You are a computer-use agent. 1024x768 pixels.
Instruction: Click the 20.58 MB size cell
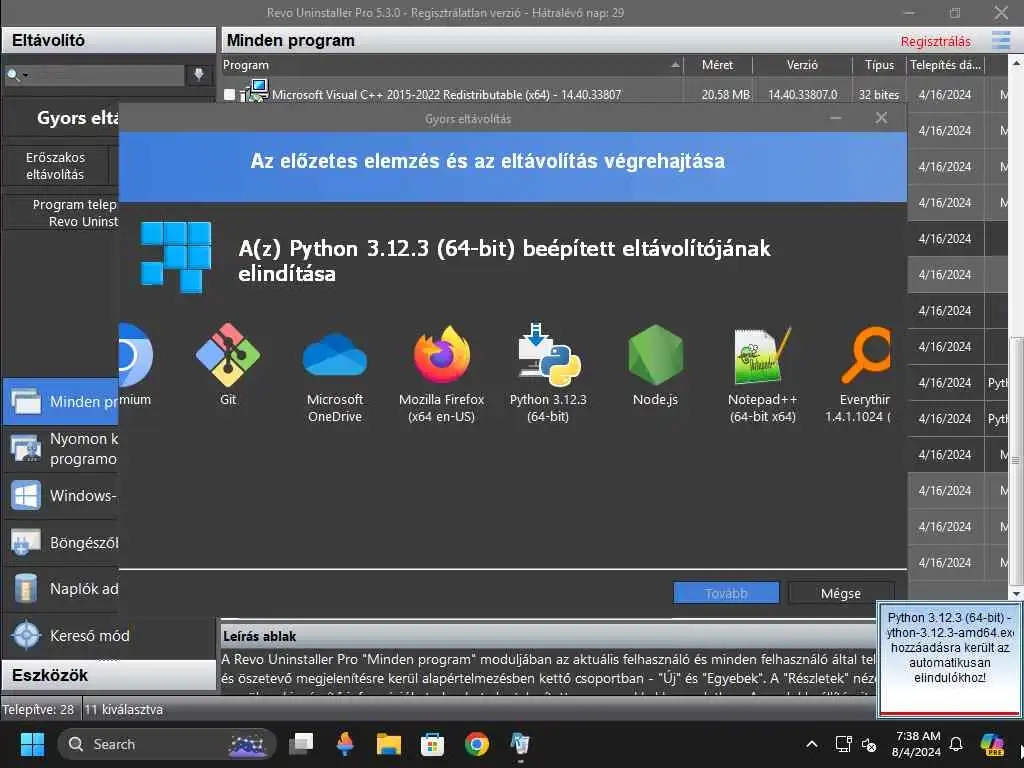(726, 95)
